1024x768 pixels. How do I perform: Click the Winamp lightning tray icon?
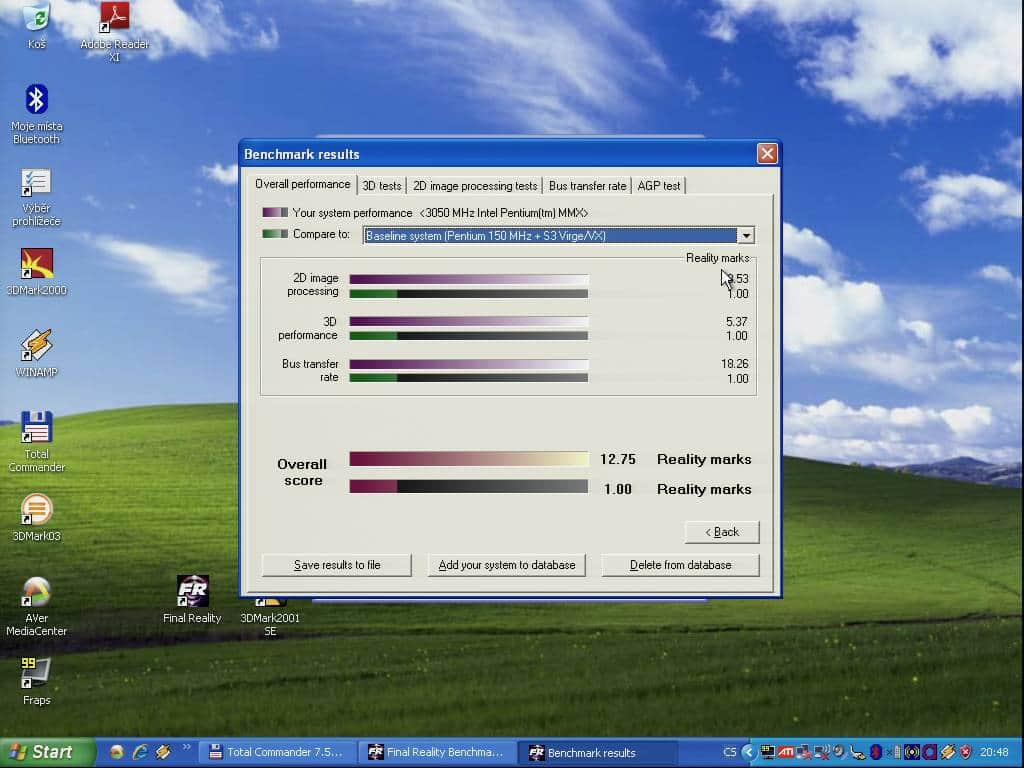[x=948, y=752]
